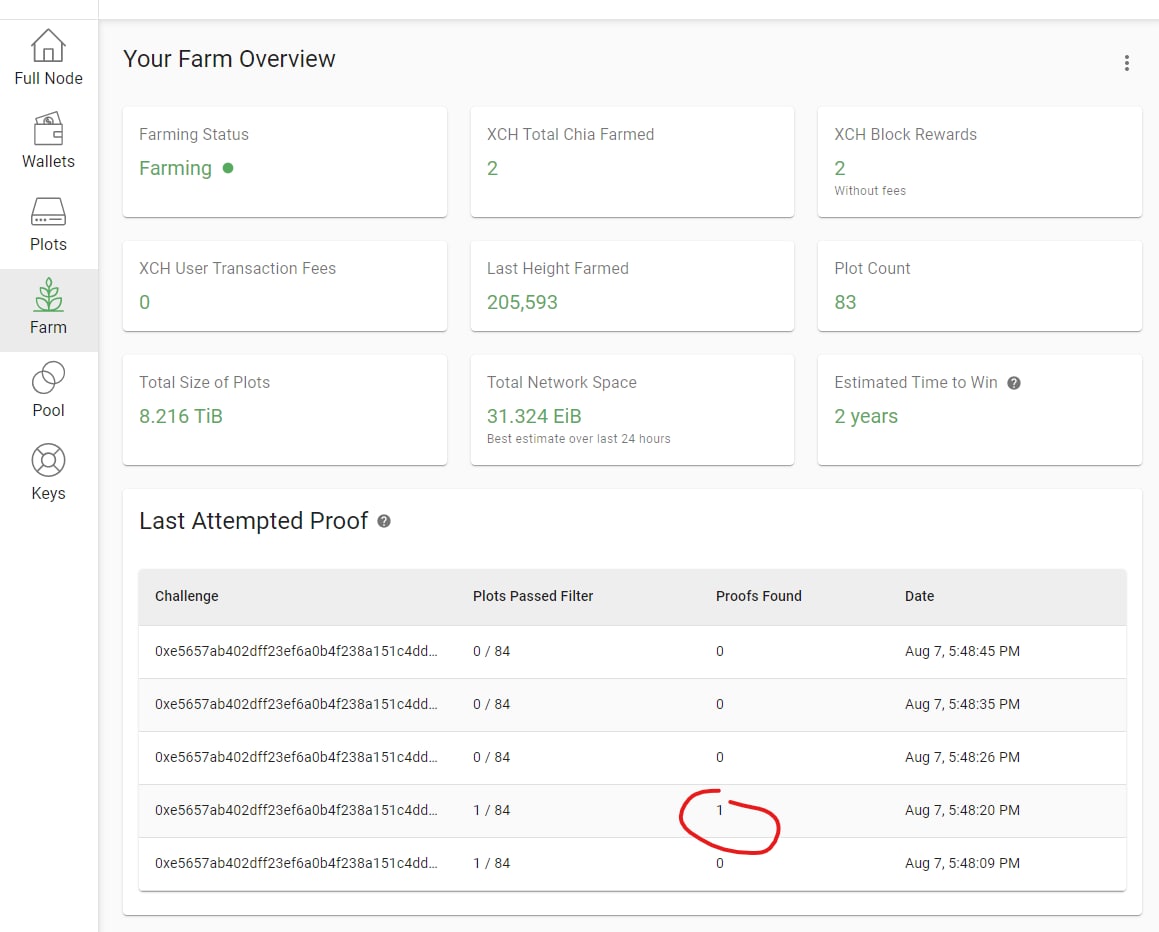Click the Last Attempted Proof help icon
This screenshot has height=932, width=1159.
click(384, 521)
